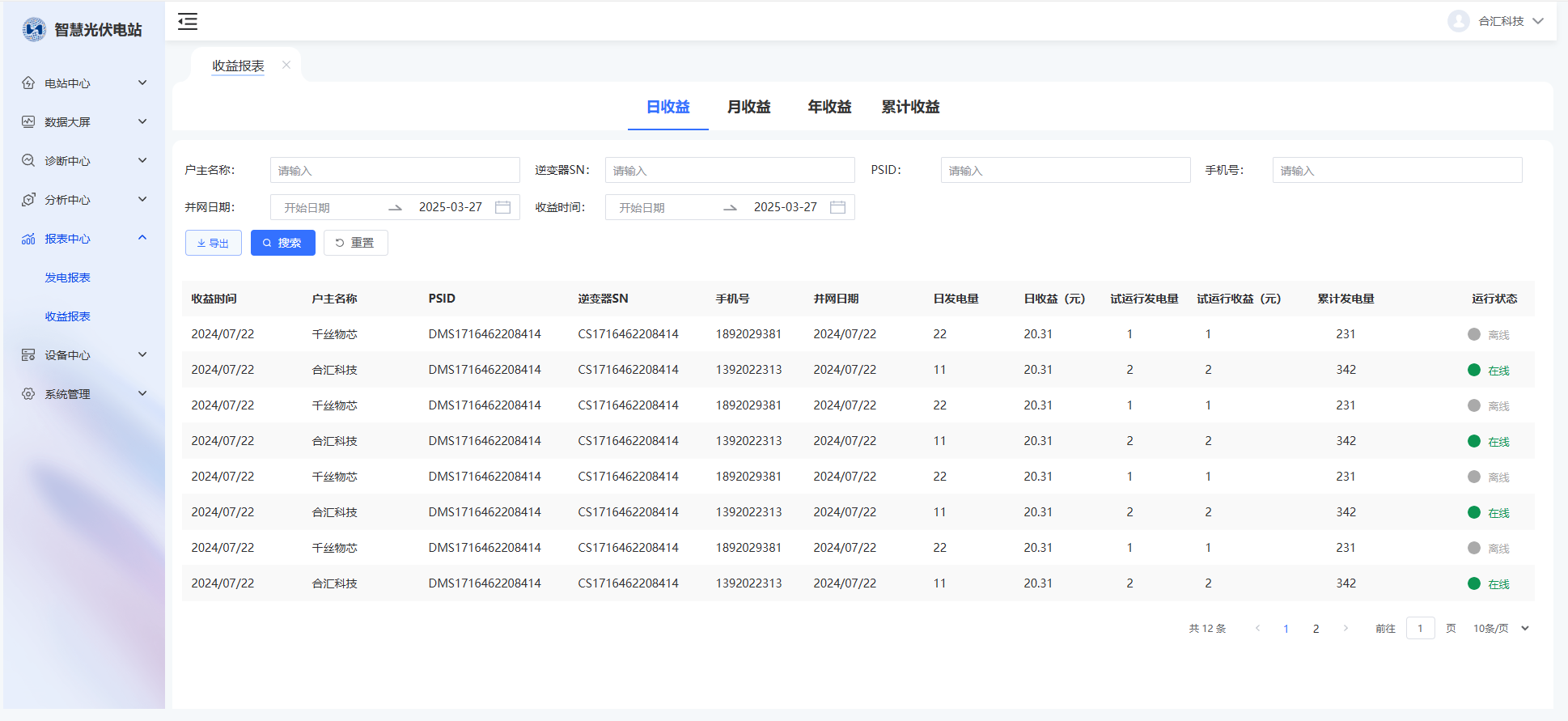
Task: Open the 合汇科技 account dropdown
Action: coord(1537,21)
